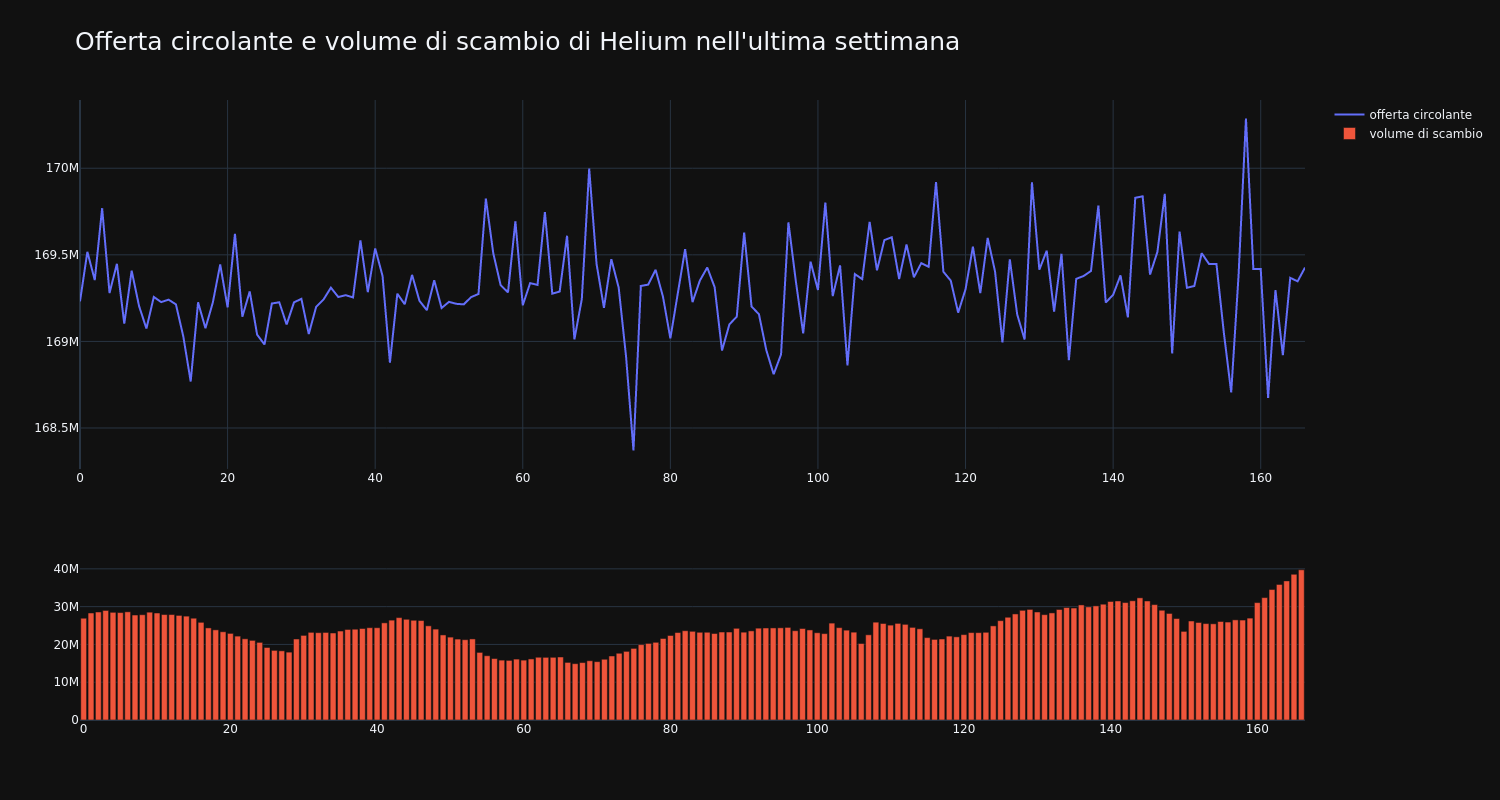Click the lowest dip of the supply line
This screenshot has width=1500, height=800.
click(633, 449)
